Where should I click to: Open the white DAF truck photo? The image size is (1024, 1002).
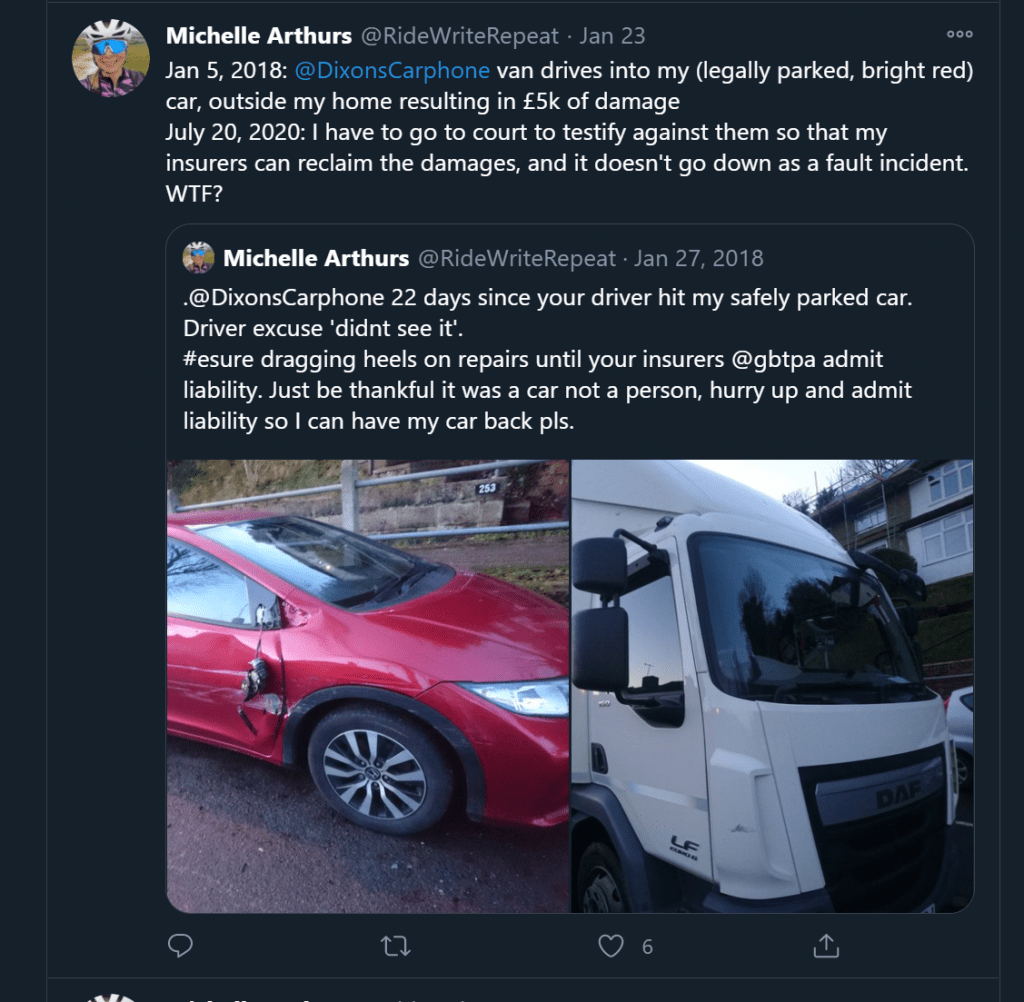tap(772, 686)
